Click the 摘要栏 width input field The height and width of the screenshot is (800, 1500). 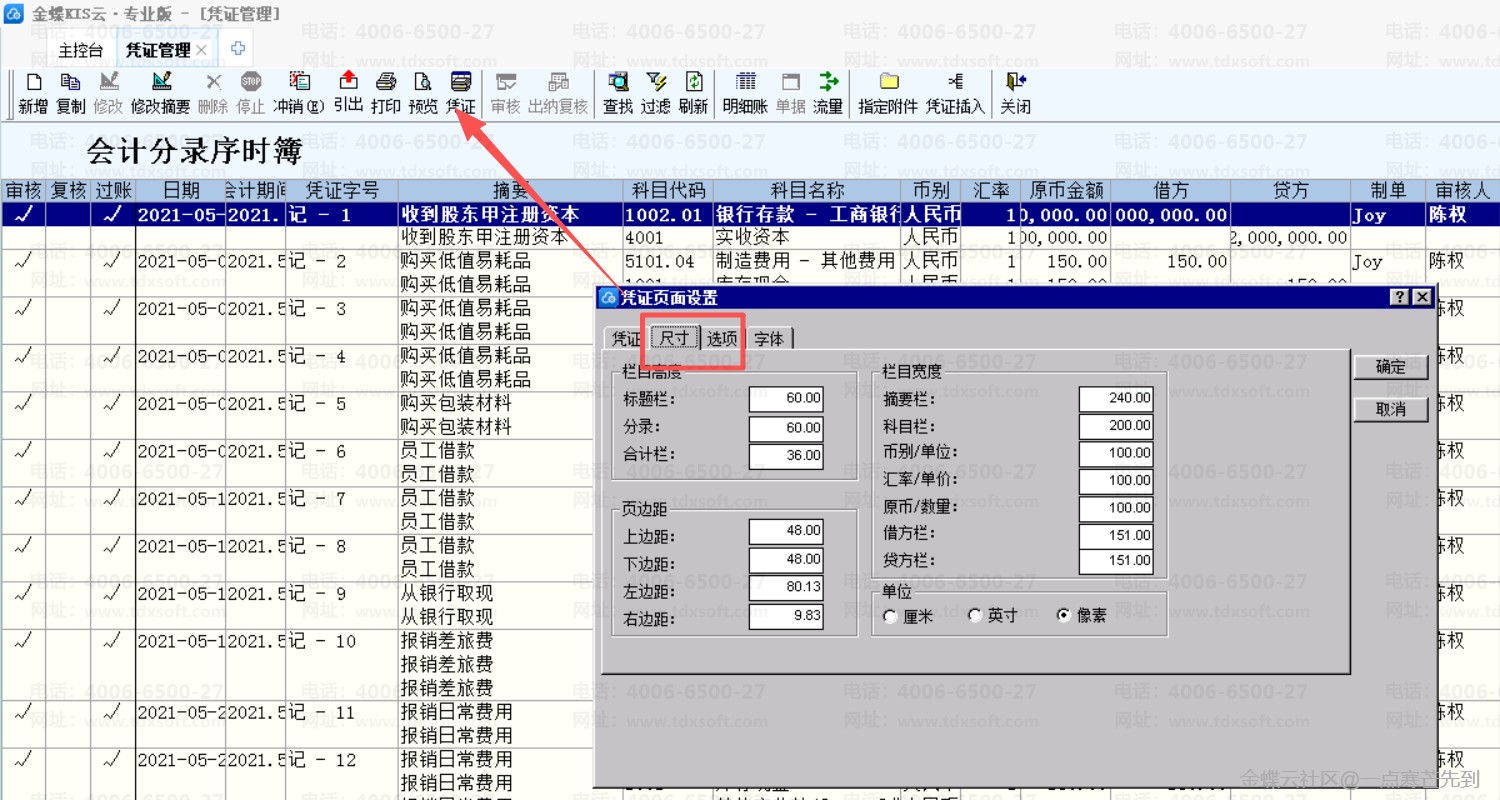tap(1116, 398)
